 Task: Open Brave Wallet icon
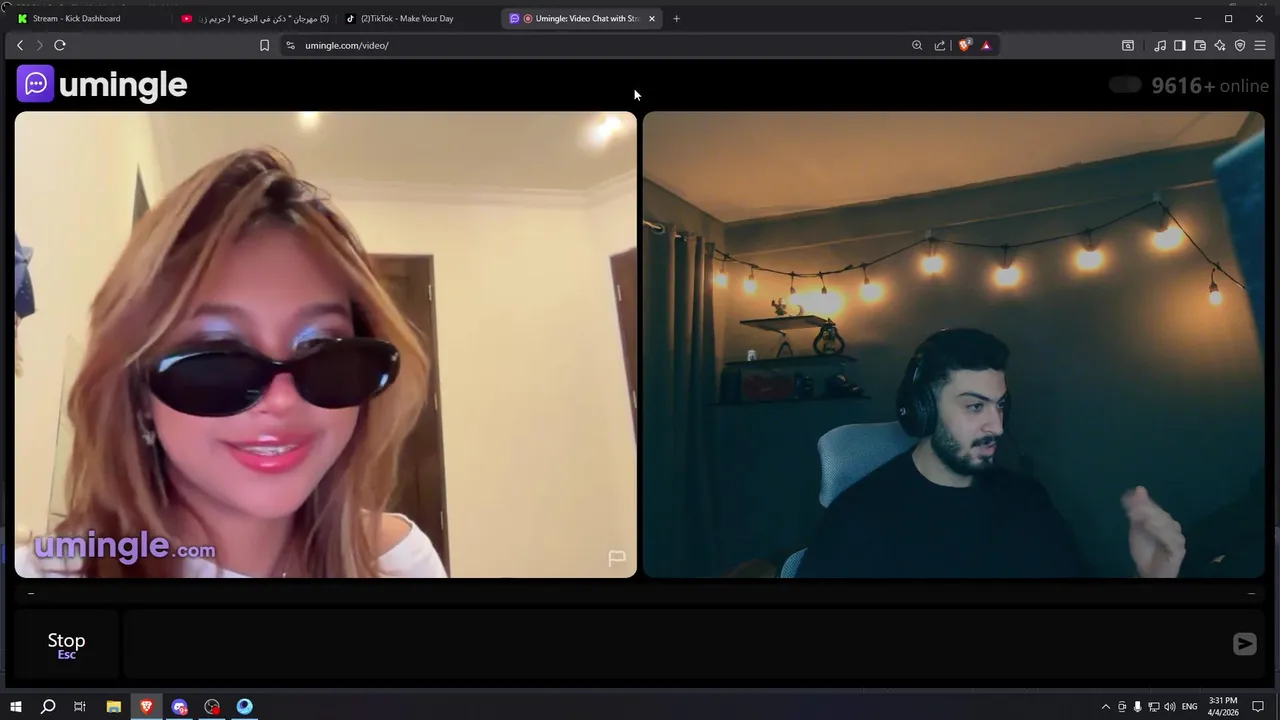coord(1200,45)
